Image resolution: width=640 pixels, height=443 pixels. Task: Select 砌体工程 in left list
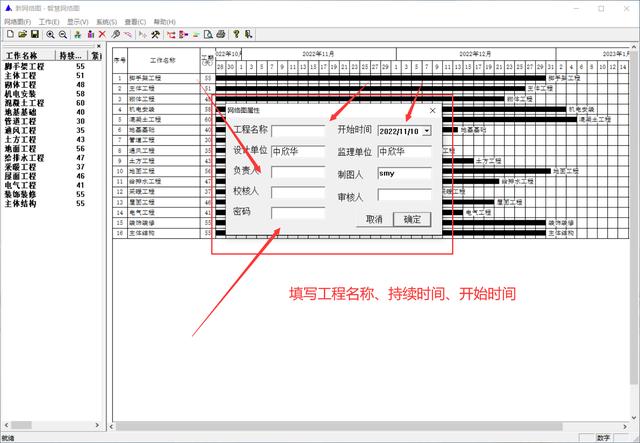point(20,85)
